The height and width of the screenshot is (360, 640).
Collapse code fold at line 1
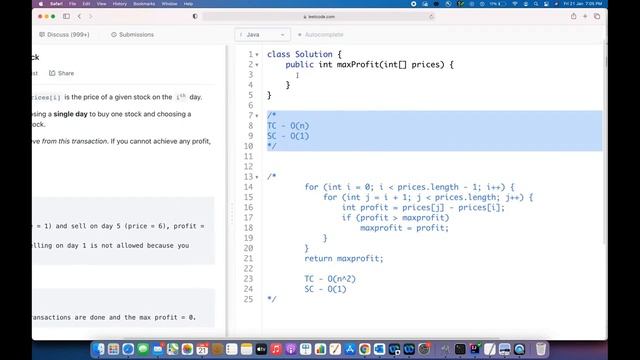[x=257, y=55]
